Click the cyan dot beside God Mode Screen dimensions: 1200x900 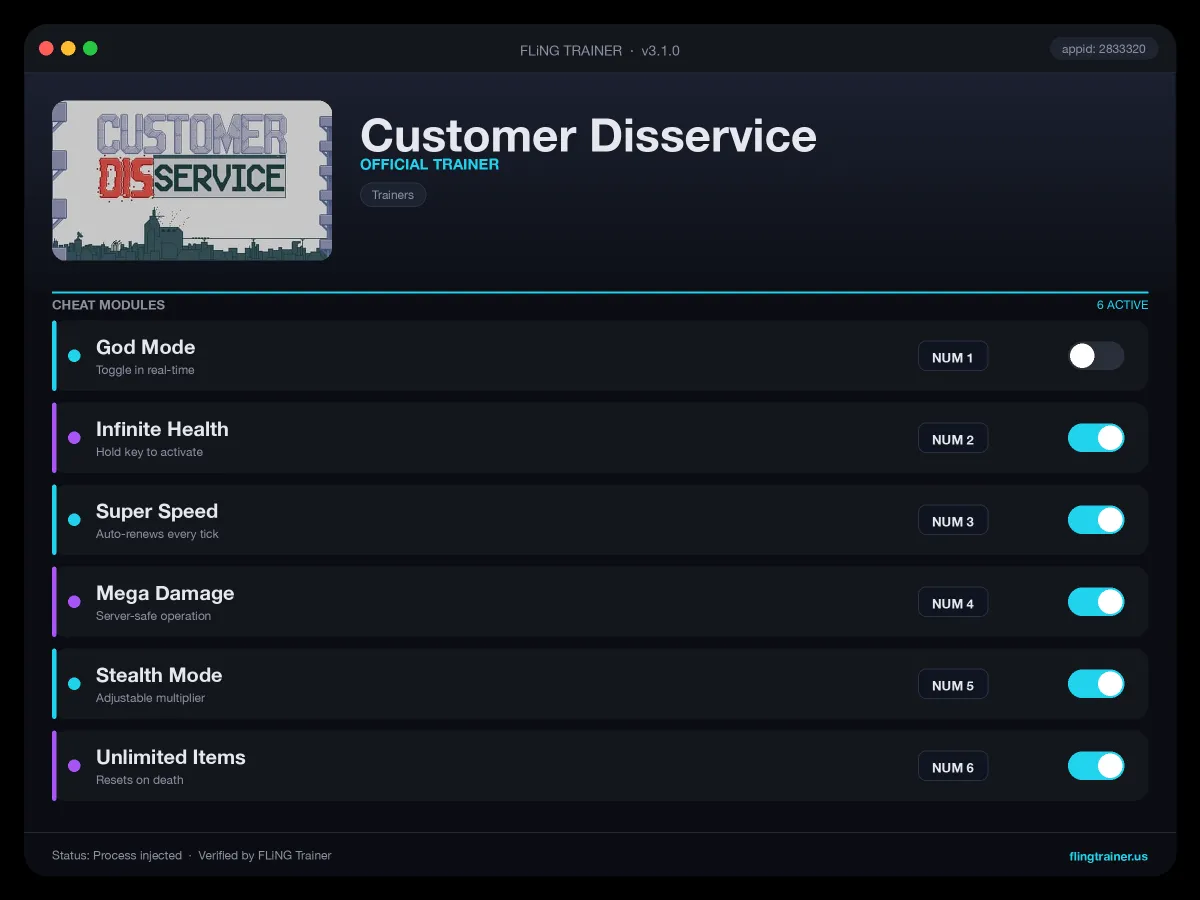[x=74, y=356]
